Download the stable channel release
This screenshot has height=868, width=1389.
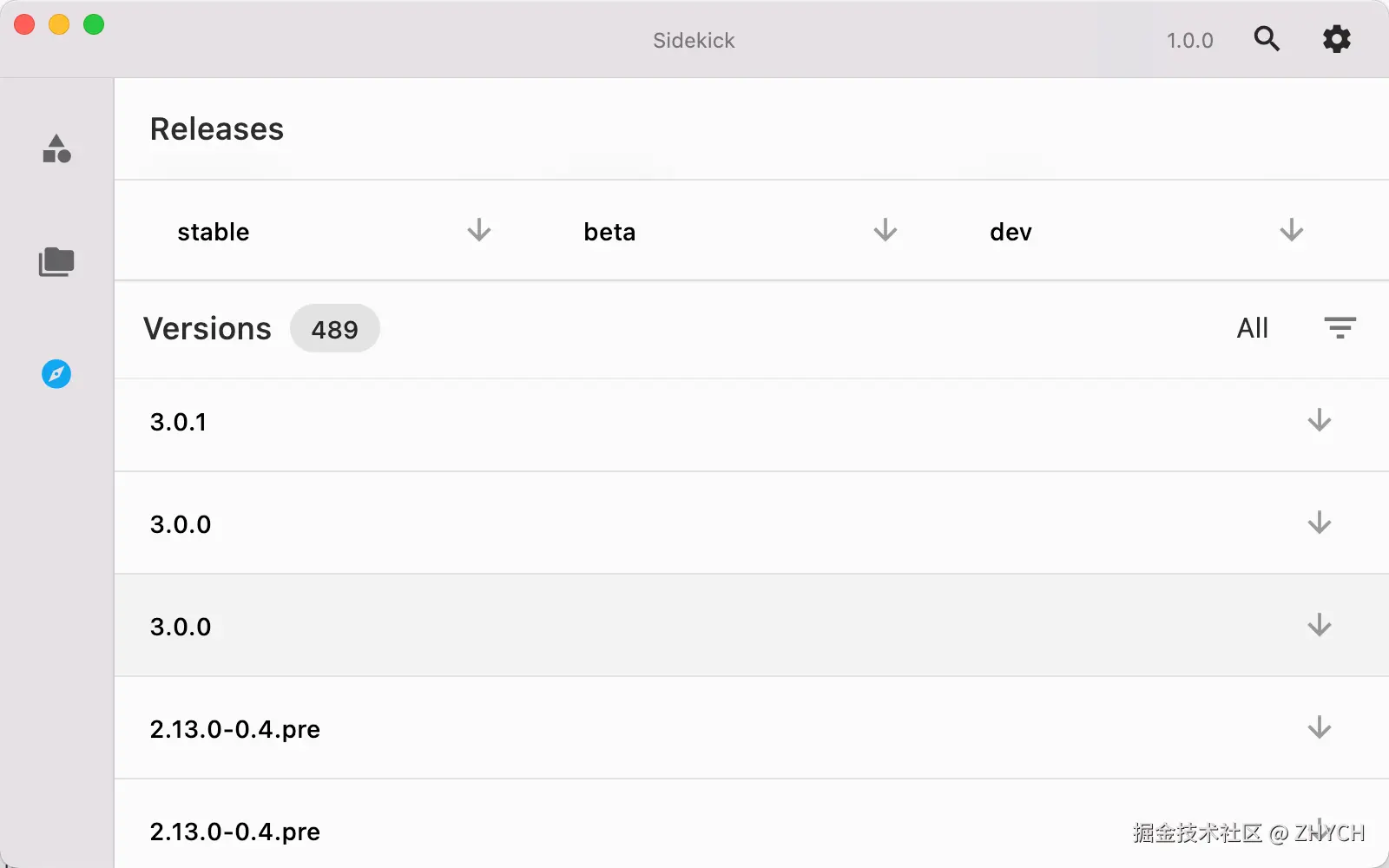coord(478,231)
